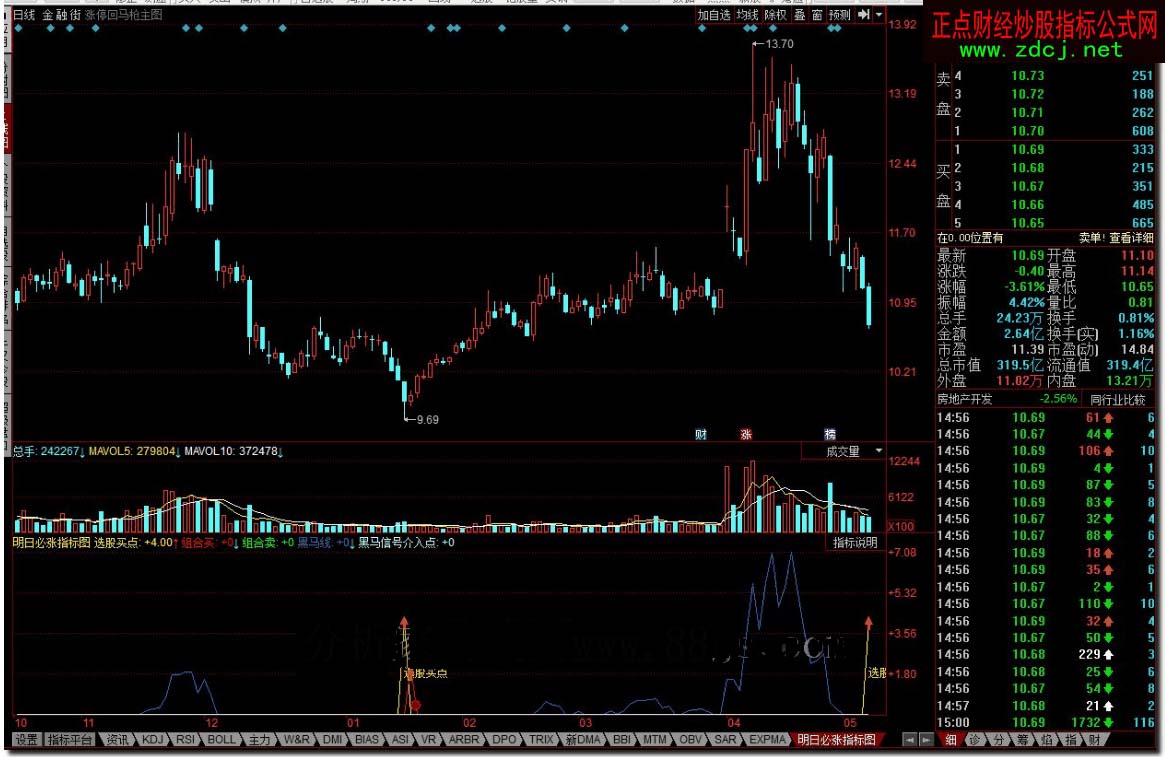Click the jump-to-end arrow icon in chart toolbar
1165x757 pixels.
(x=863, y=15)
